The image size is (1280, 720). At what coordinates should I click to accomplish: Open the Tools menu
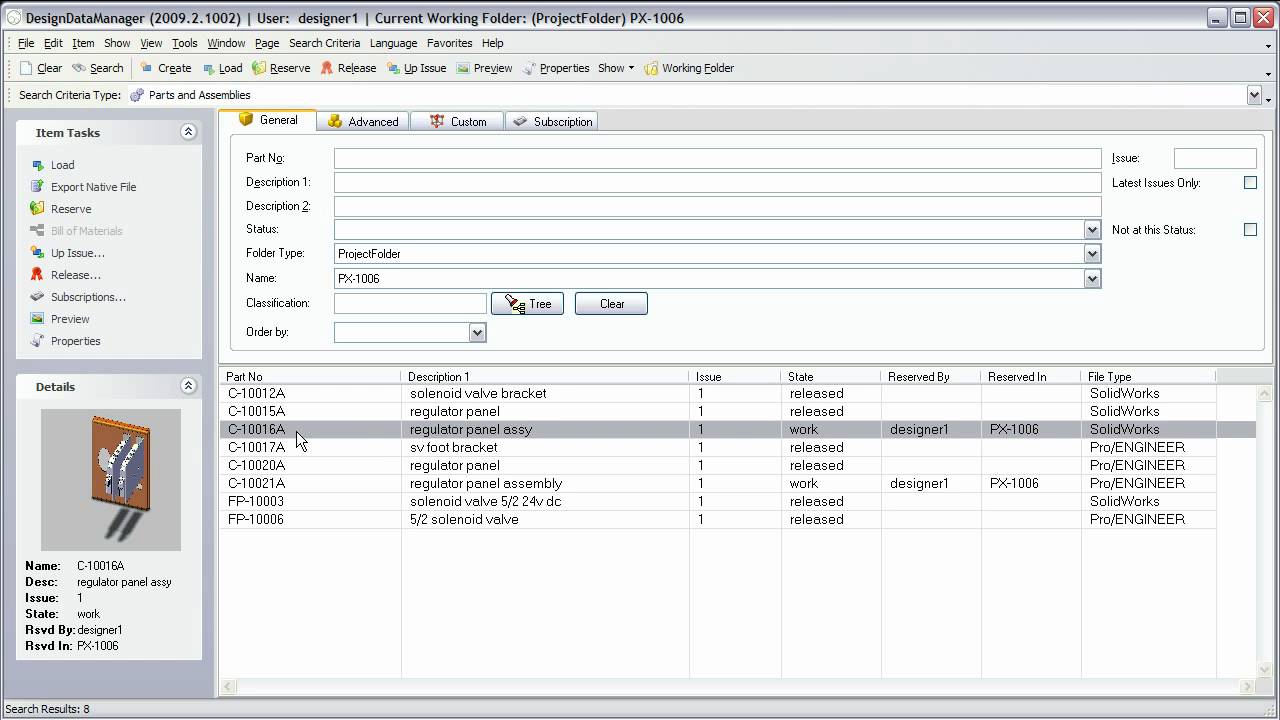(x=184, y=43)
